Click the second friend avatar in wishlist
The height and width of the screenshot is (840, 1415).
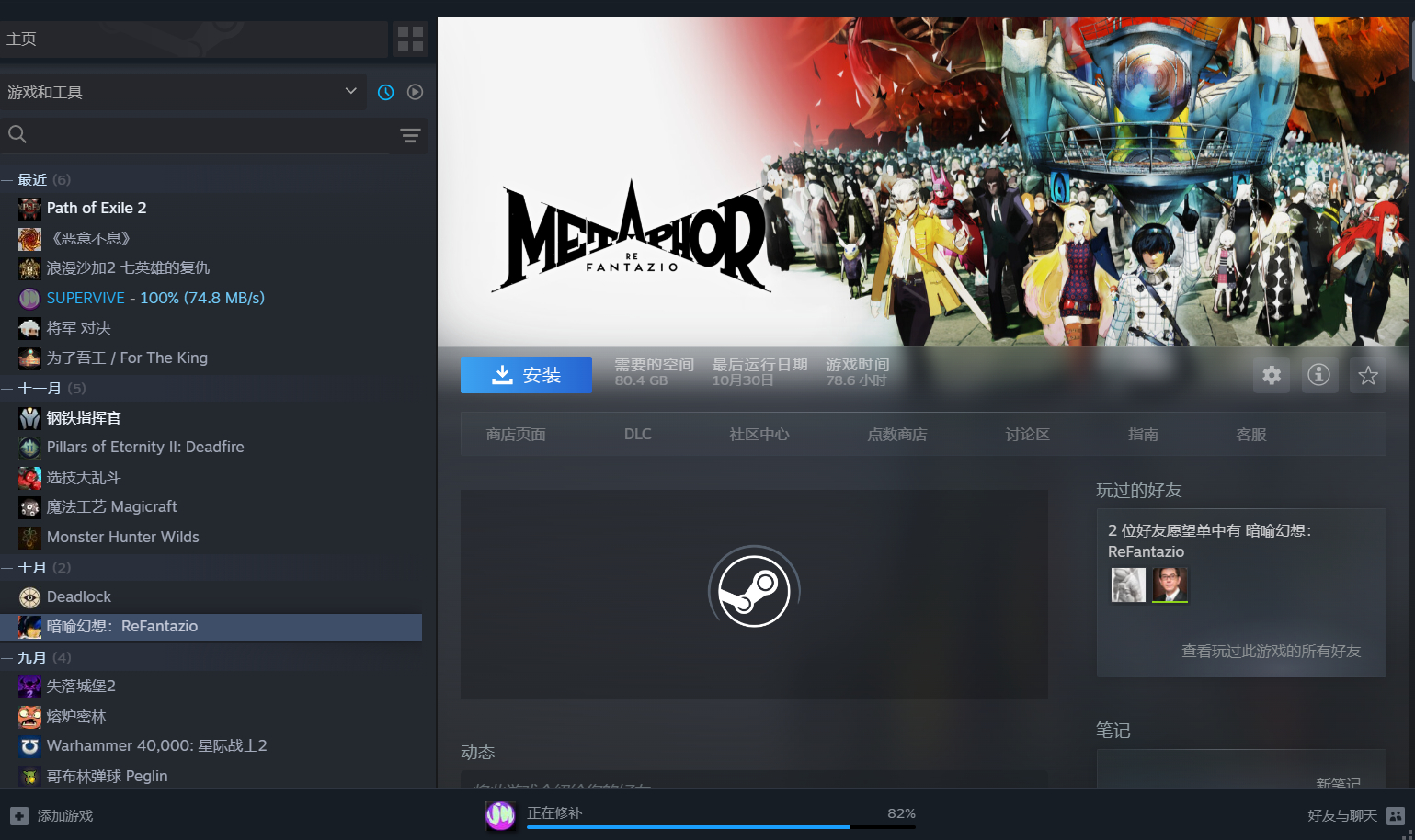(1170, 585)
